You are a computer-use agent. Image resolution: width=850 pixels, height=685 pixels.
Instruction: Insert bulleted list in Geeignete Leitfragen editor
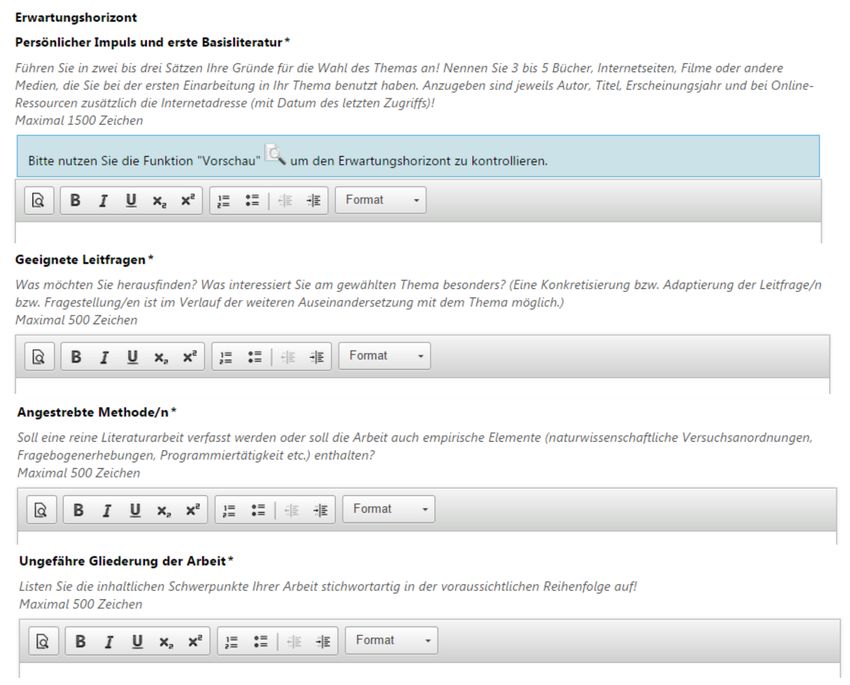click(255, 357)
